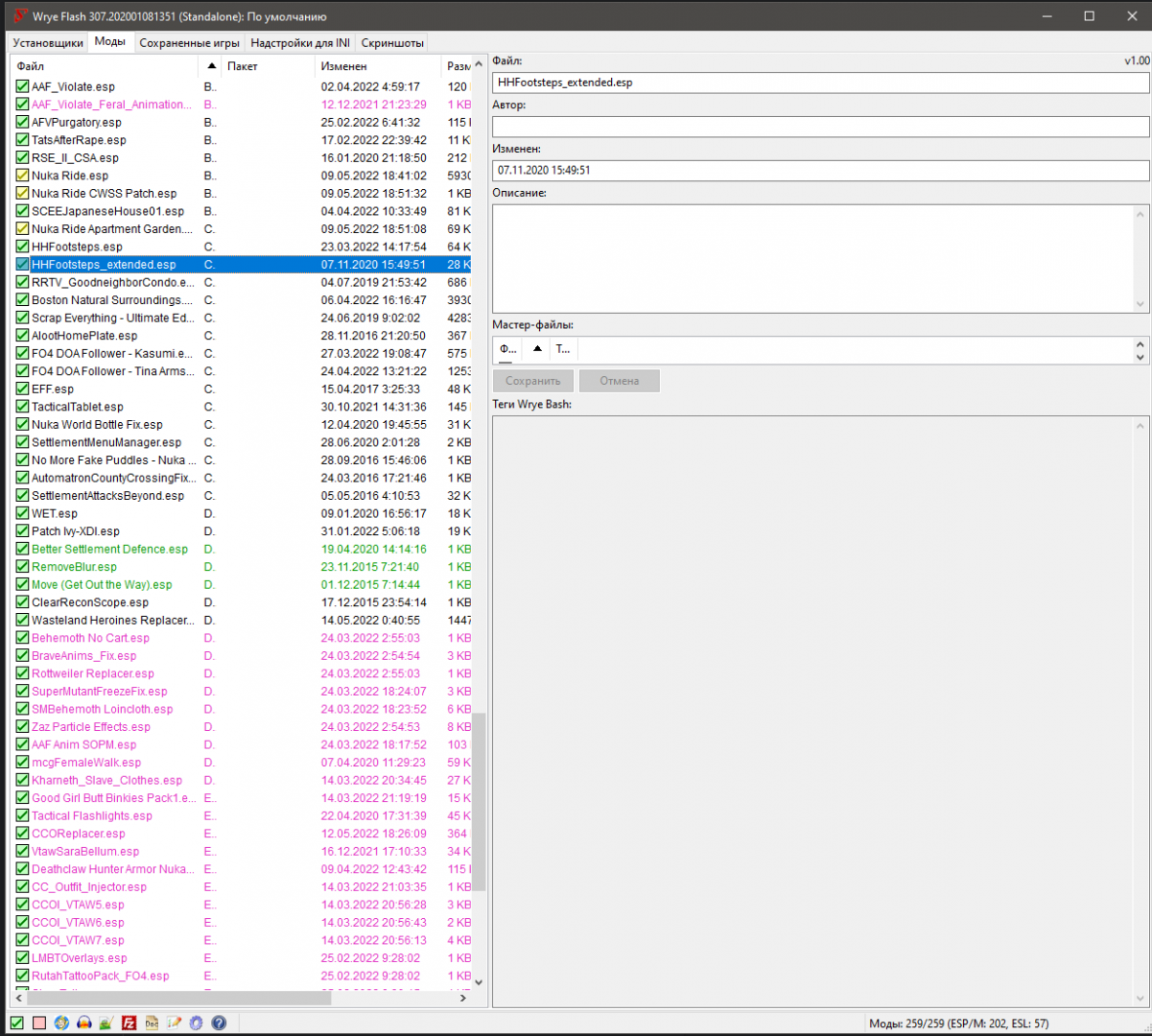Click the sort arrow in the Мастер-файлы header
The image size is (1152, 1036).
pyautogui.click(x=537, y=349)
